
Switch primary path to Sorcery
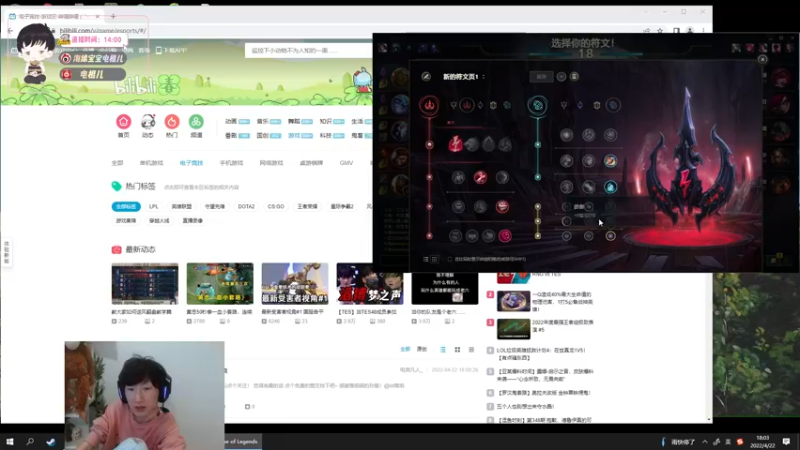tap(480, 105)
